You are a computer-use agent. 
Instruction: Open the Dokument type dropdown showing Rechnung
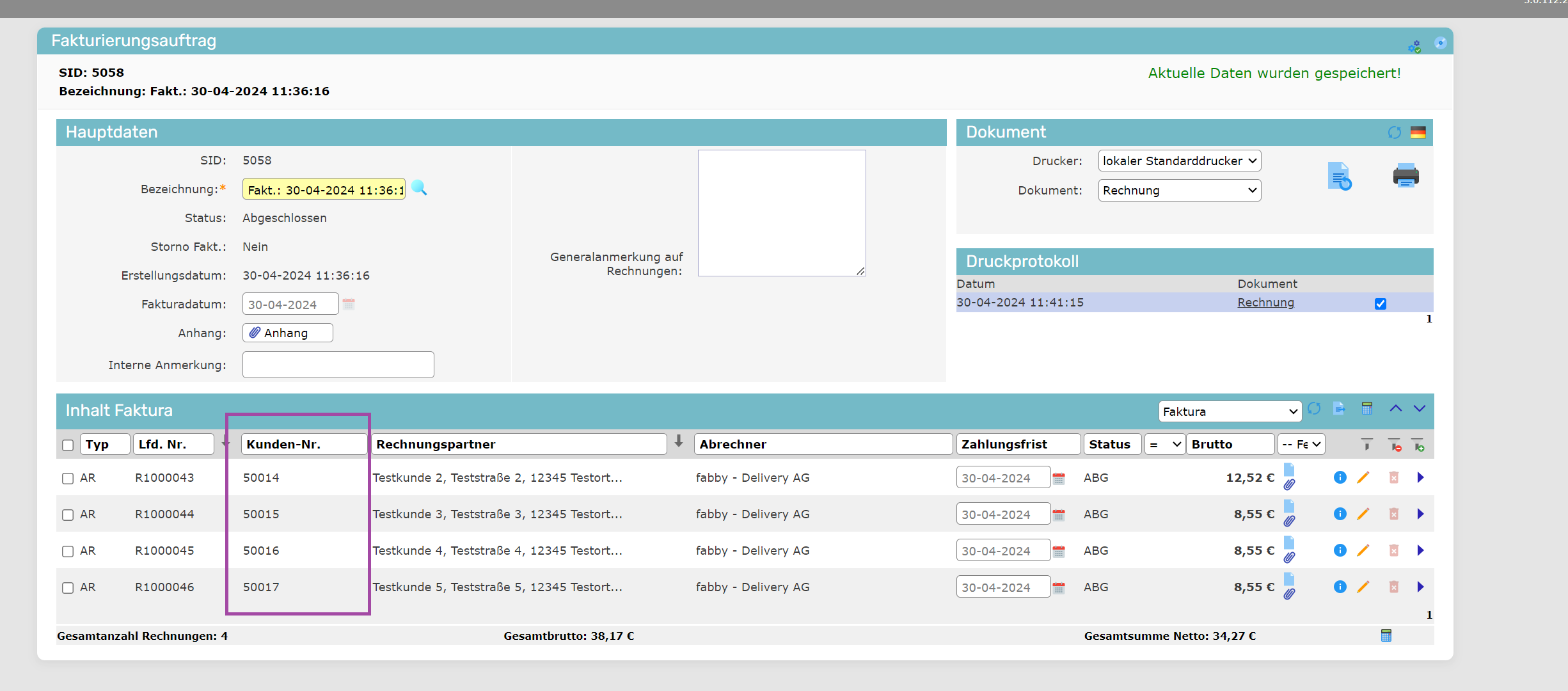click(x=1179, y=191)
